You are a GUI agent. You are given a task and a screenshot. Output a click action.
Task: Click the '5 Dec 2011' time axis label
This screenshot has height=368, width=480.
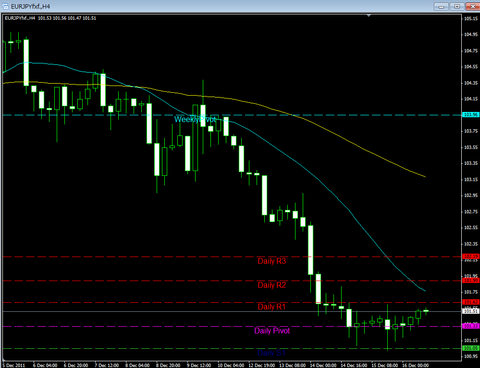tap(14, 365)
